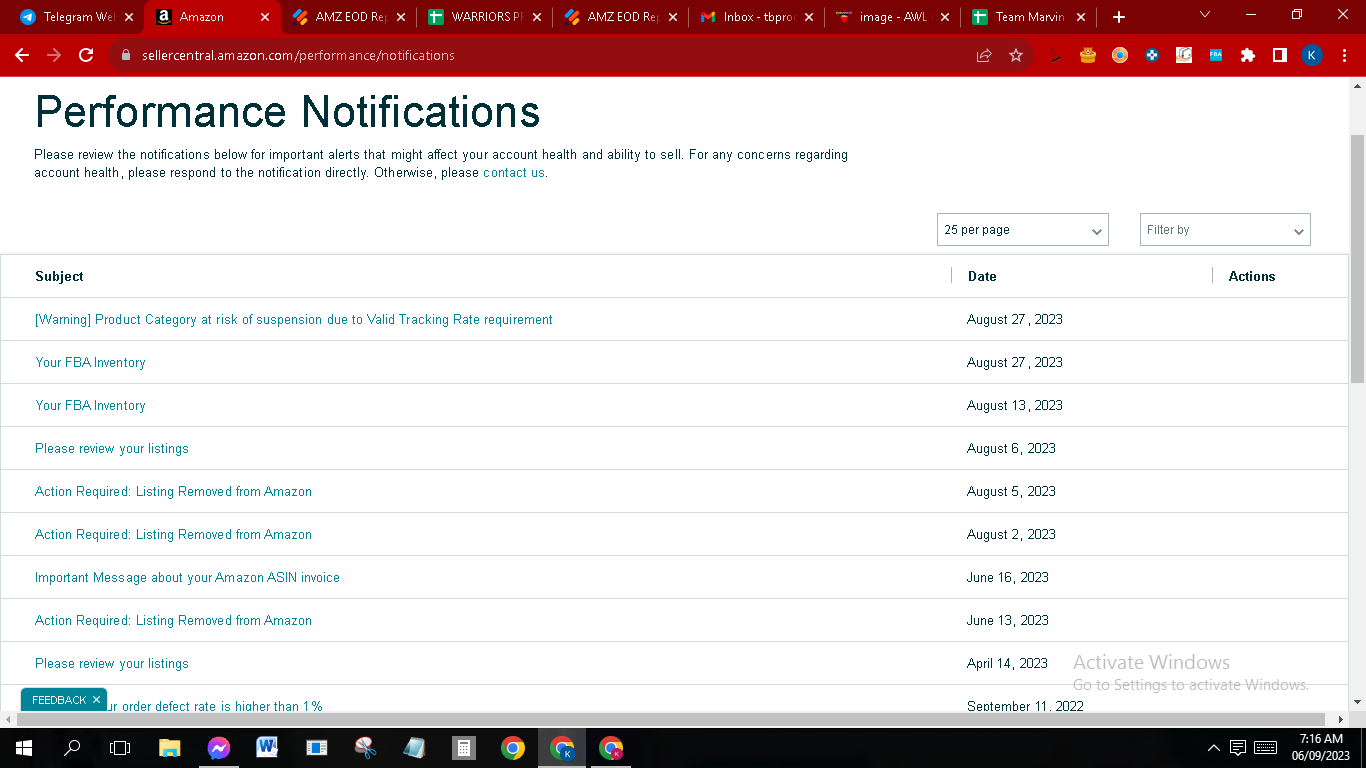This screenshot has width=1366, height=768.
Task: Open the touch keyboard from the tray
Action: click(x=1265, y=748)
